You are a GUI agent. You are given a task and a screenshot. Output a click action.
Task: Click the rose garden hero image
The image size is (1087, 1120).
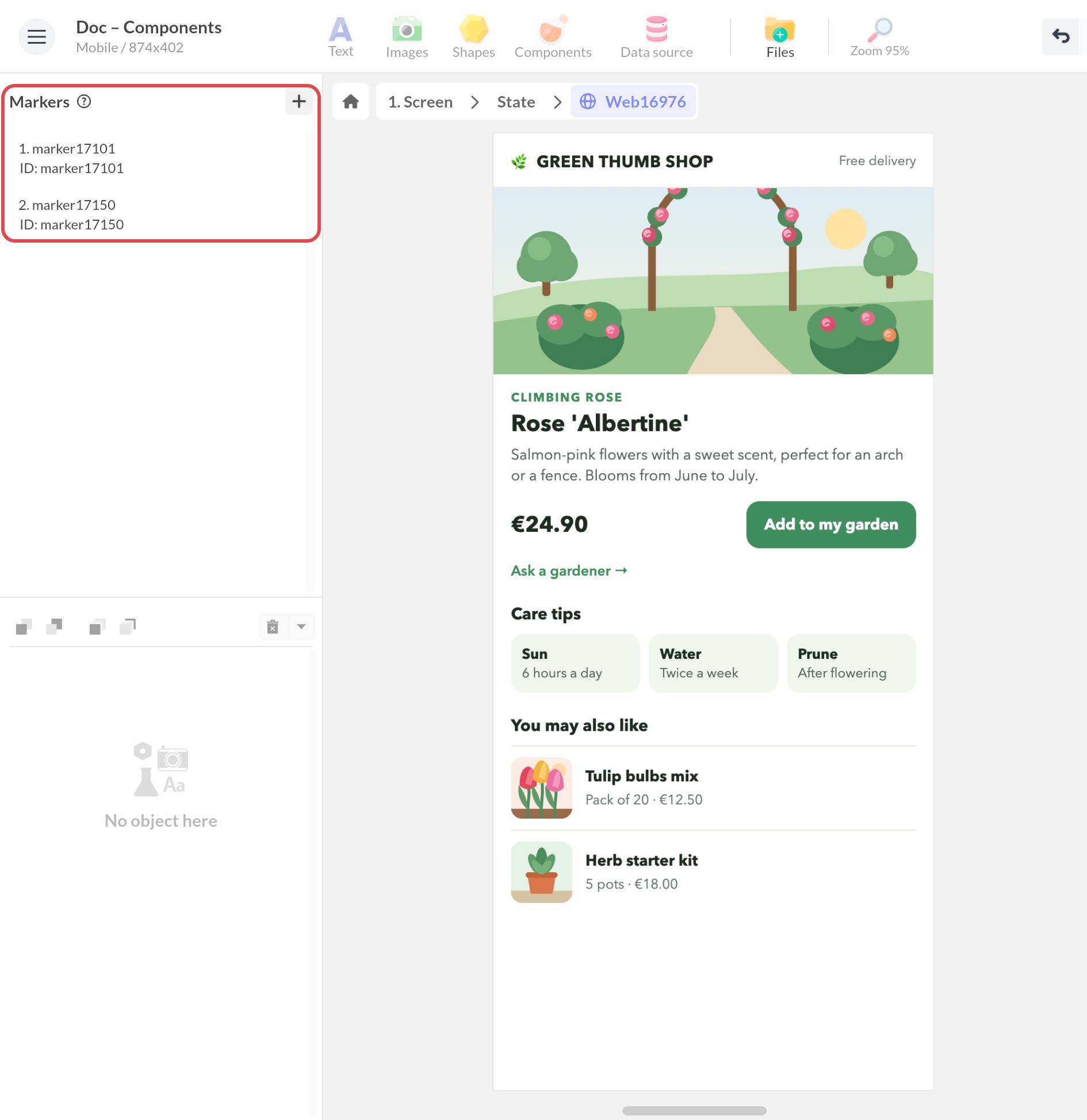[713, 281]
